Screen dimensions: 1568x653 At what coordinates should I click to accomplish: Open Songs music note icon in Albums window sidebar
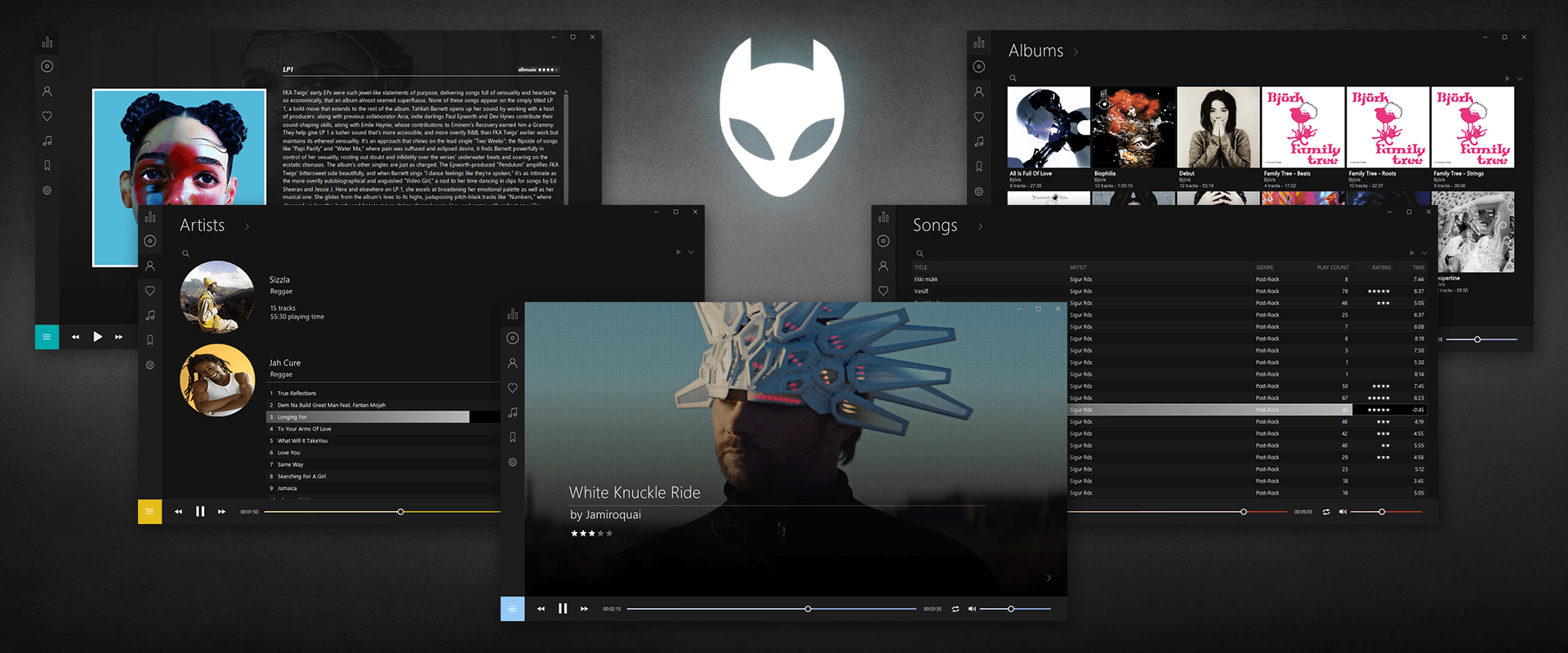click(979, 141)
